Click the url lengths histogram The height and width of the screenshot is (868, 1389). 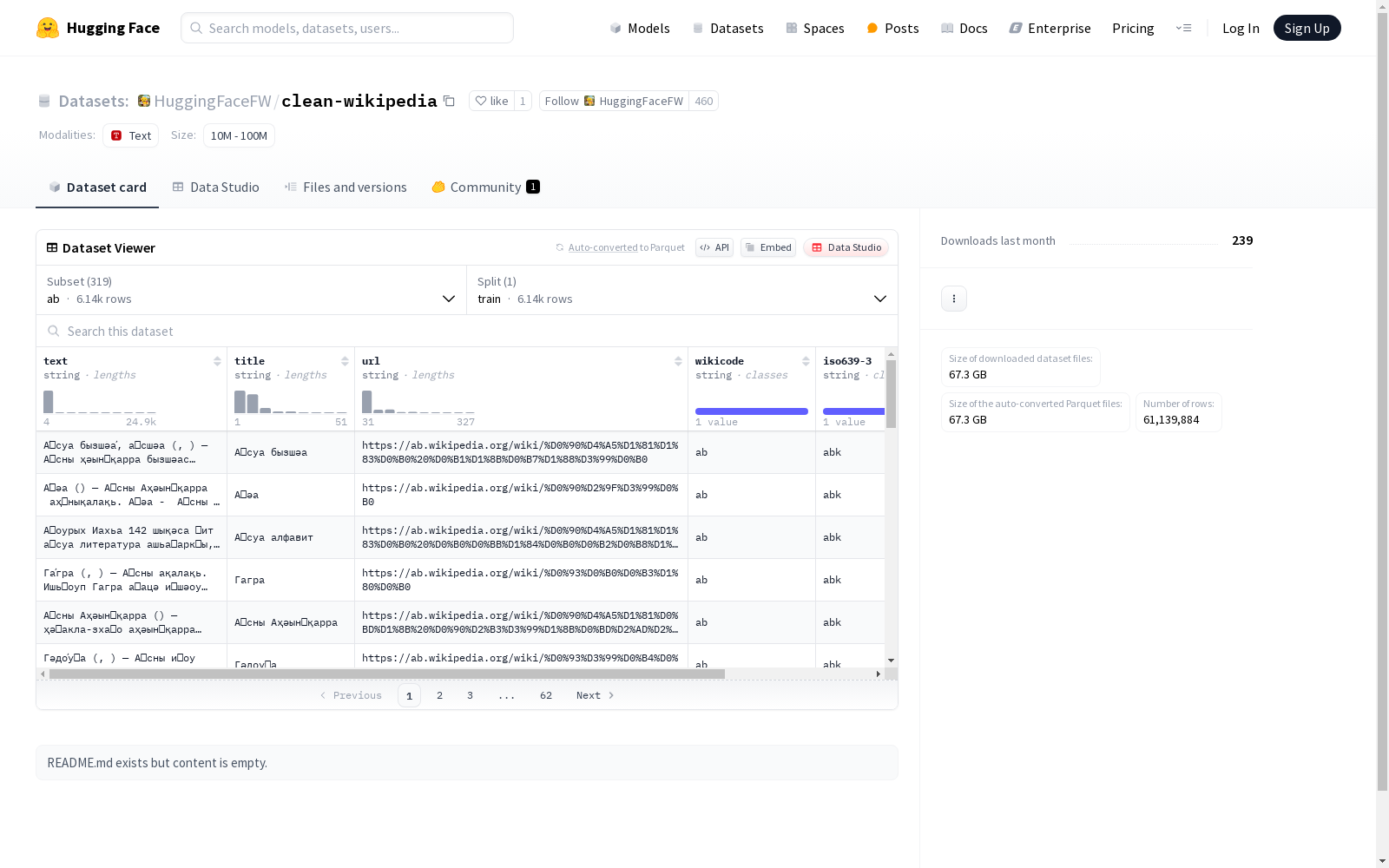418,401
